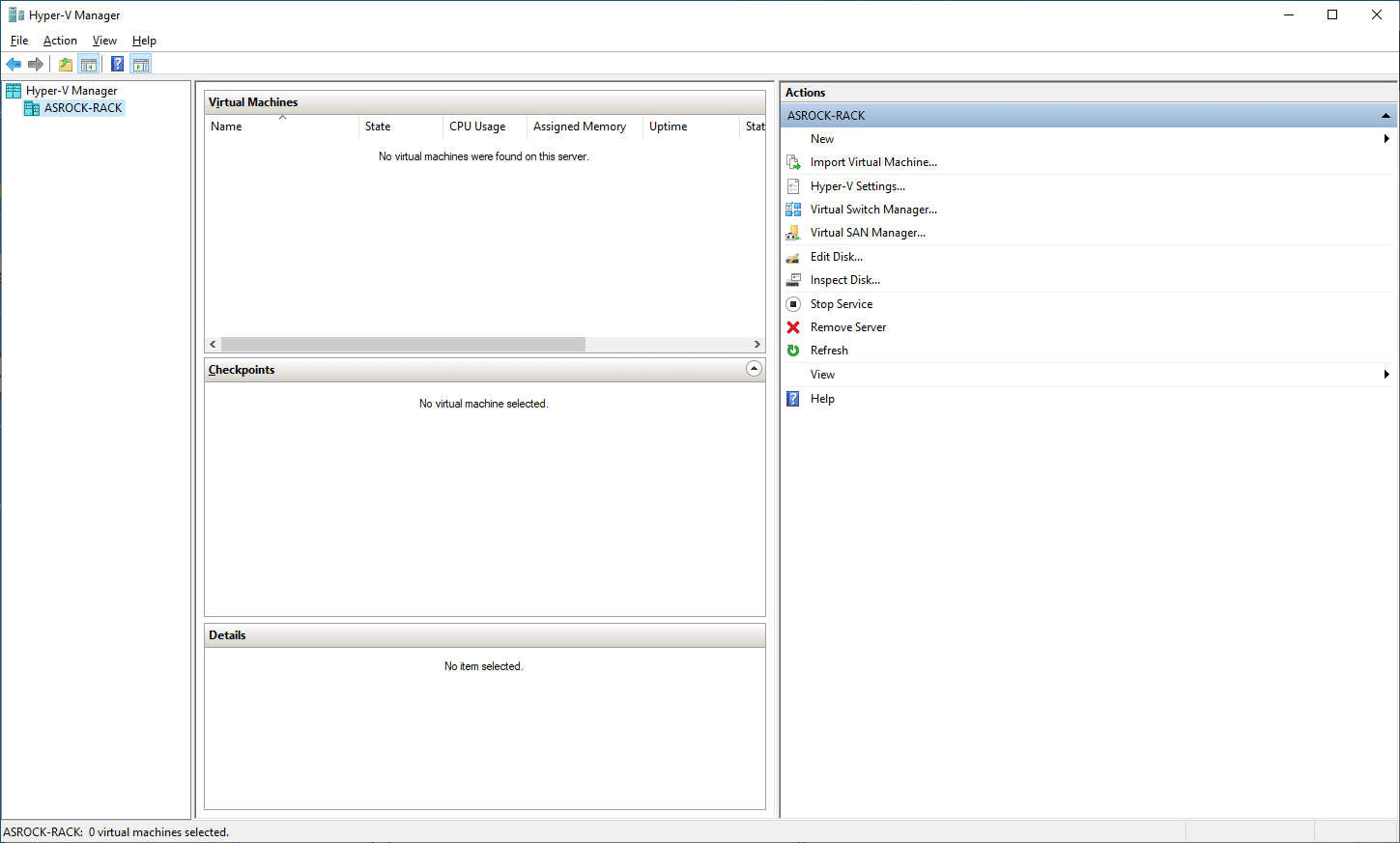
Task: Sort by the Uptime column header
Action: [691, 126]
